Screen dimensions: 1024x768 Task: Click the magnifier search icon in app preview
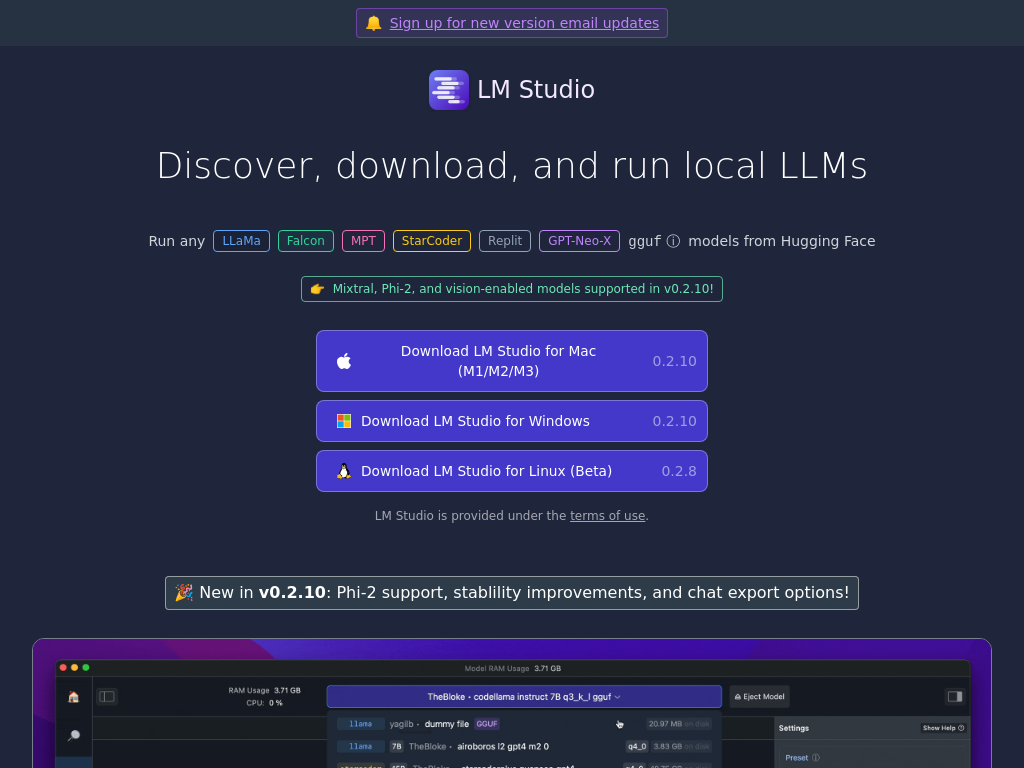pos(74,735)
